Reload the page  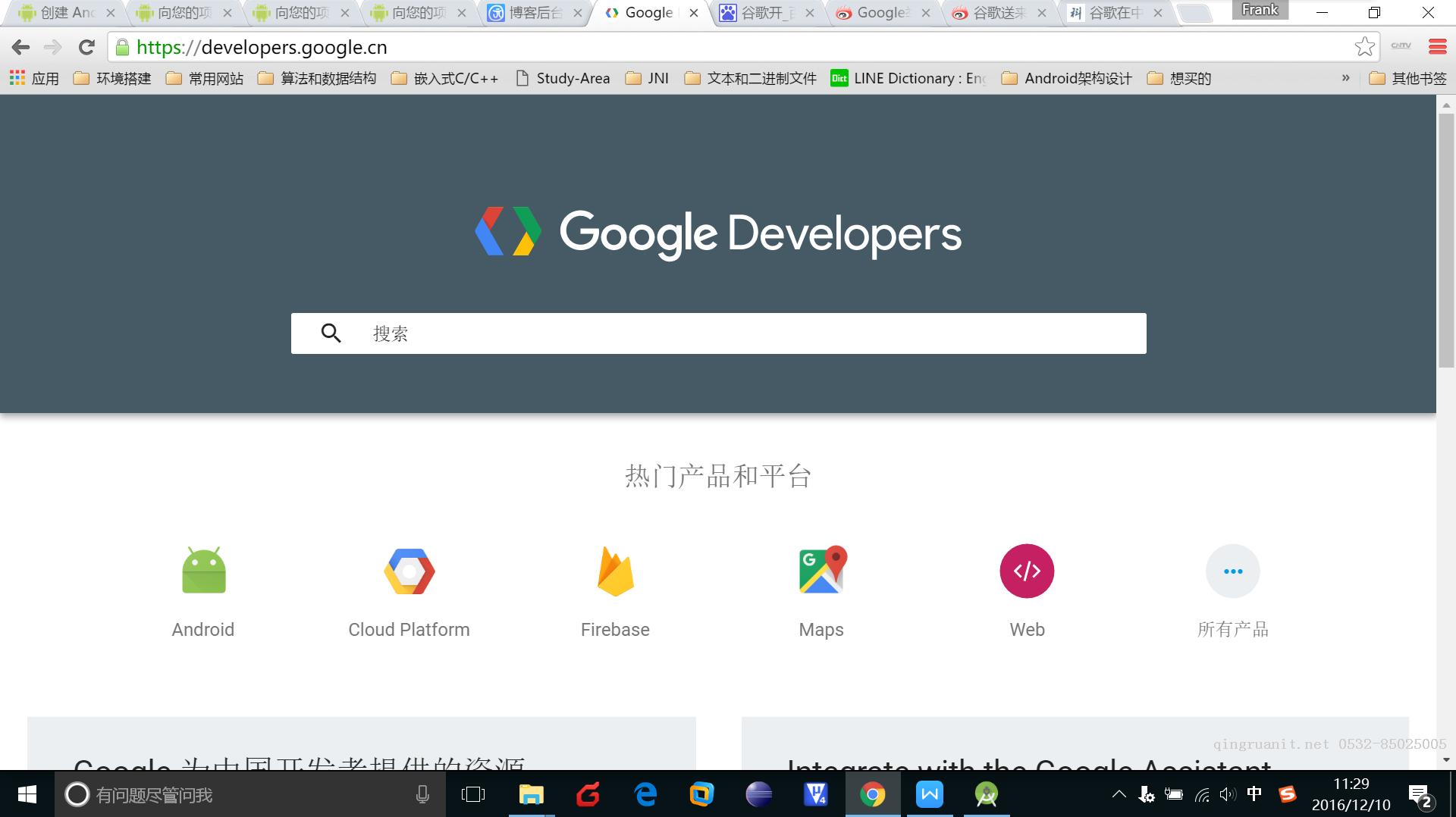click(x=86, y=47)
